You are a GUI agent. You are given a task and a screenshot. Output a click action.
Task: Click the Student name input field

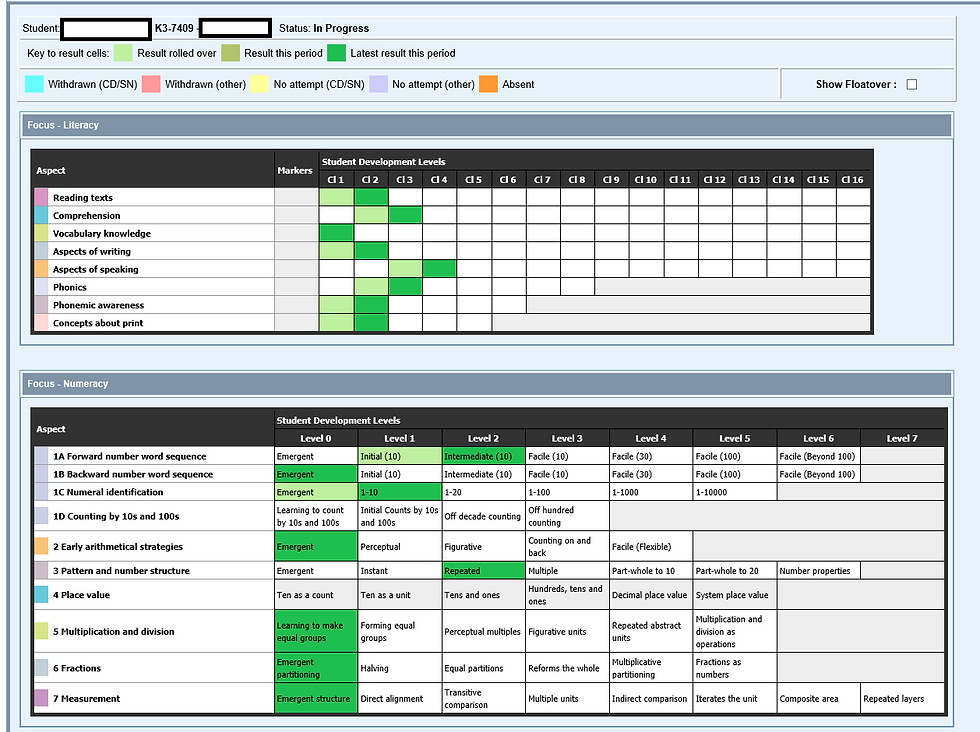[x=105, y=28]
